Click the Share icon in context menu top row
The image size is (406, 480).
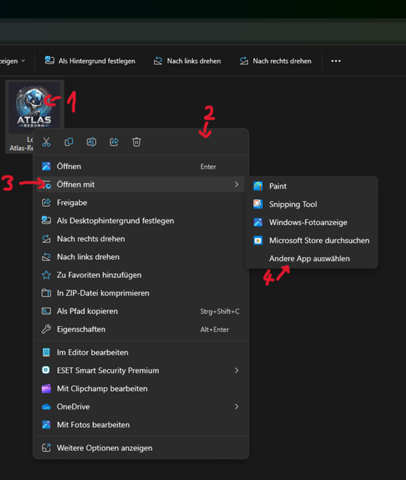tap(114, 142)
